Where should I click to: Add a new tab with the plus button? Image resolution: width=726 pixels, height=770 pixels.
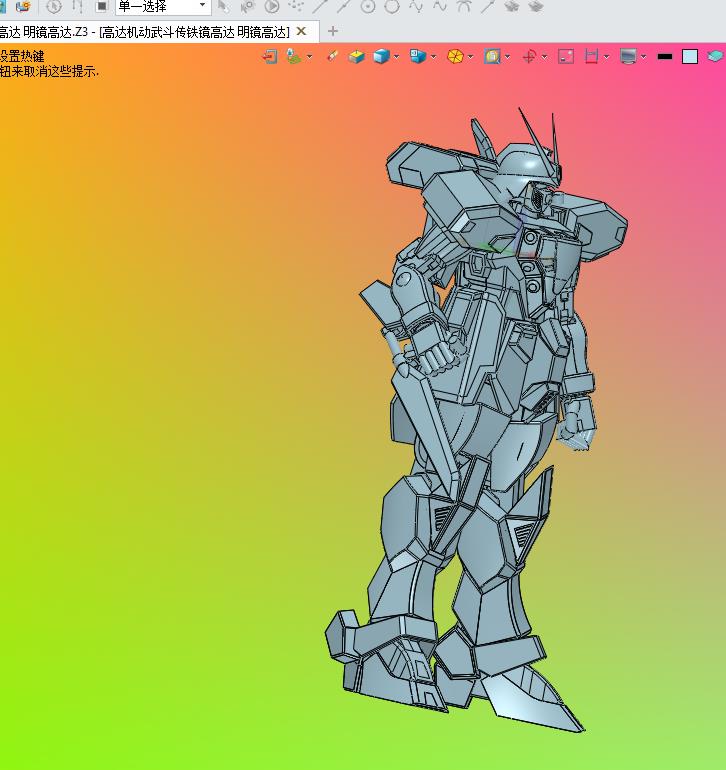tap(333, 31)
